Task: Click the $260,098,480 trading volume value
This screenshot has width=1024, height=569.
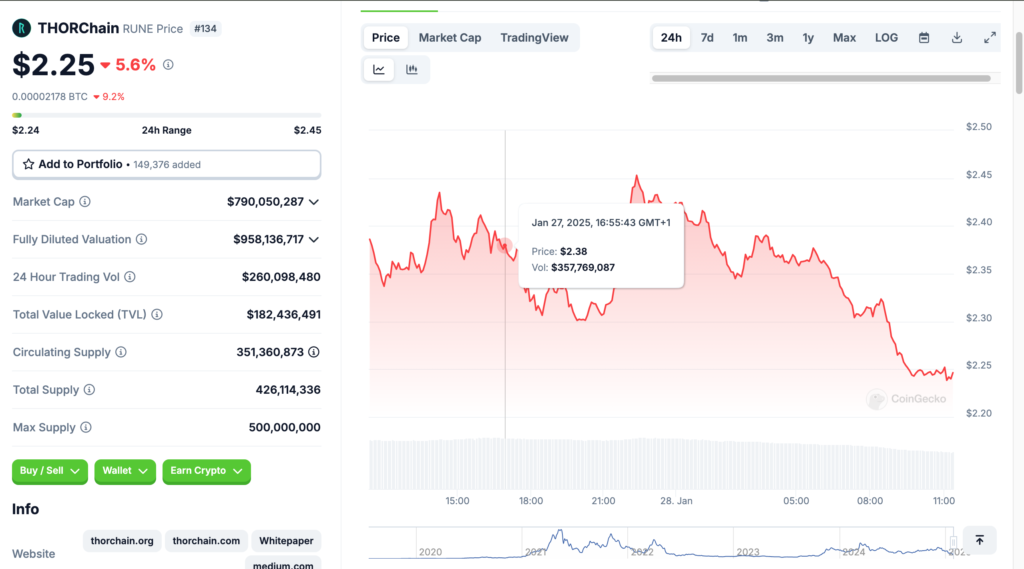Action: tap(281, 277)
